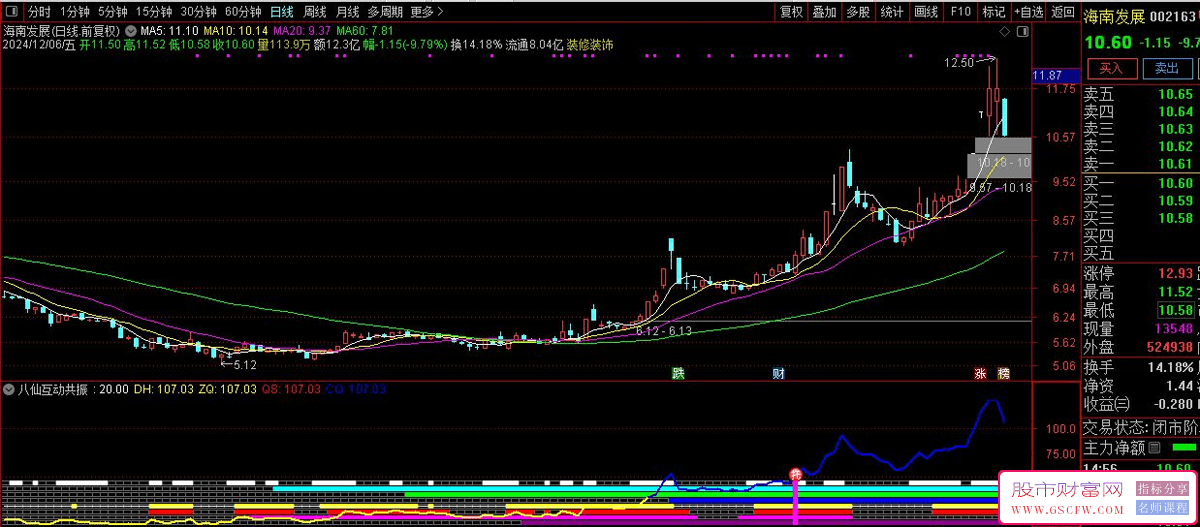This screenshot has height=527, width=1200.
Task: Click the 涨 marker on the chart
Action: (x=980, y=374)
